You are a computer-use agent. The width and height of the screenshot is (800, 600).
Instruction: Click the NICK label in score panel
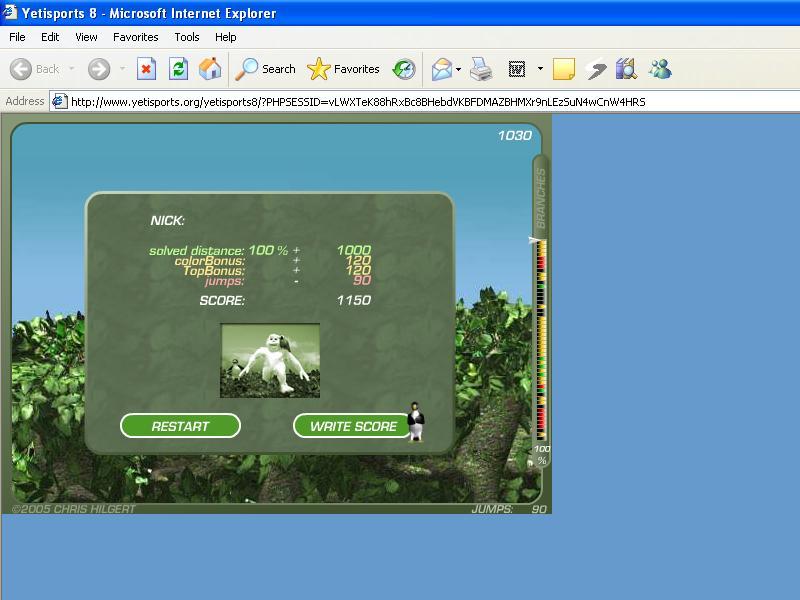[167, 221]
